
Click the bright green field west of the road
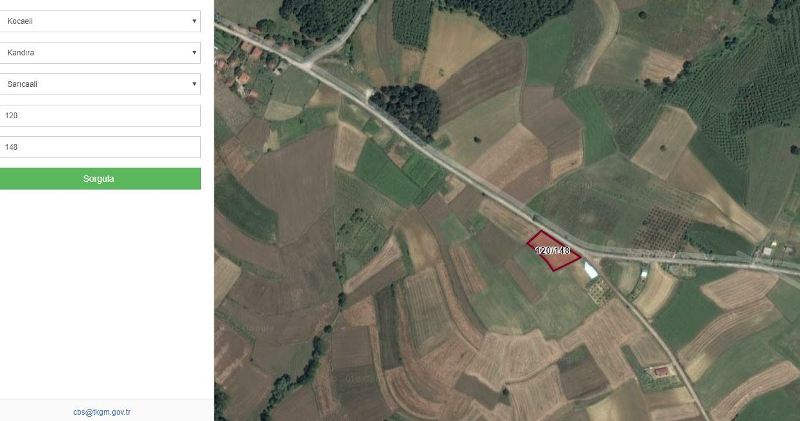pyautogui.click(x=390, y=175)
